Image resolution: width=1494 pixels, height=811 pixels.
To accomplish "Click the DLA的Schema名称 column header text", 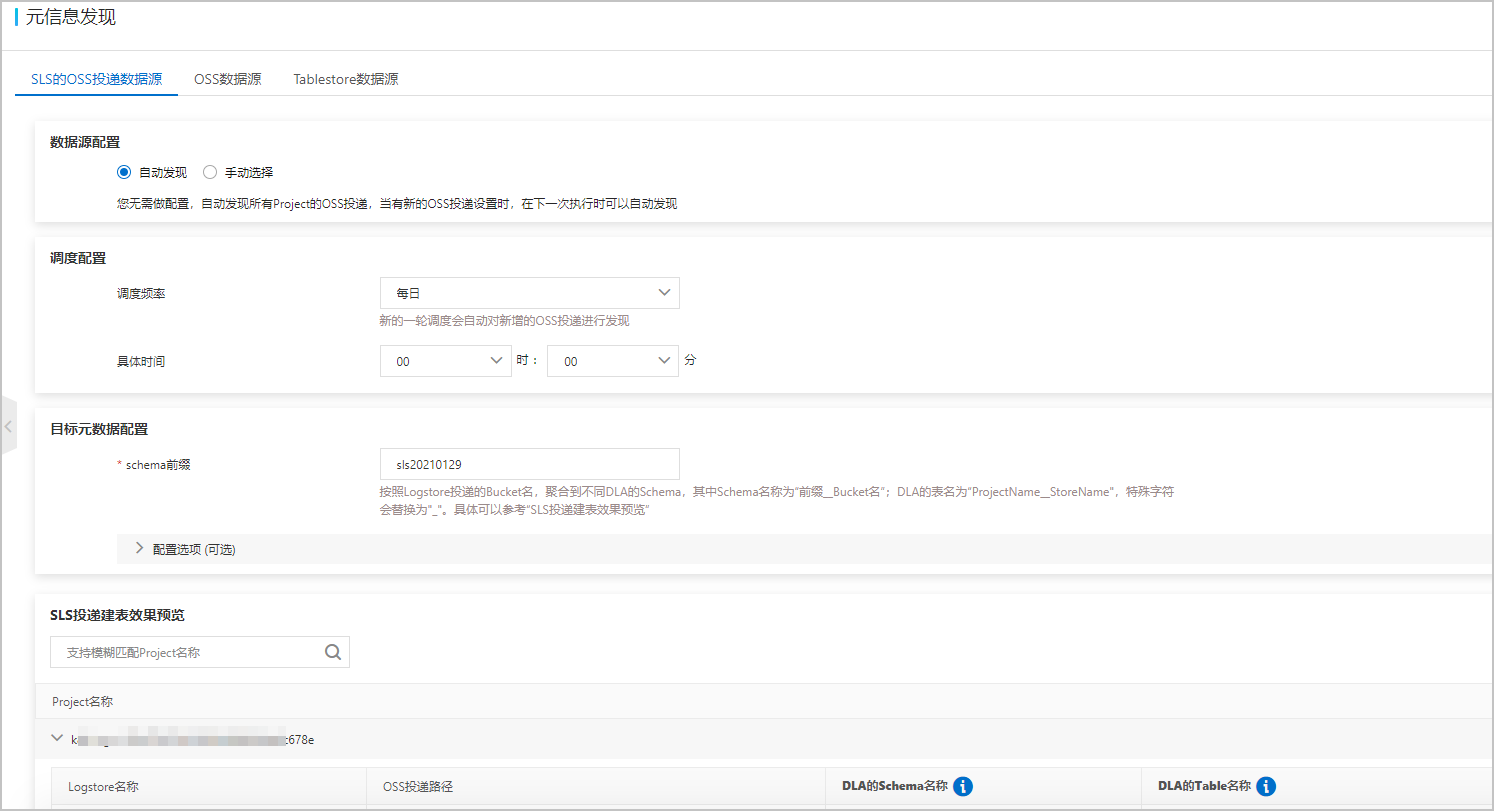I will tap(894, 786).
